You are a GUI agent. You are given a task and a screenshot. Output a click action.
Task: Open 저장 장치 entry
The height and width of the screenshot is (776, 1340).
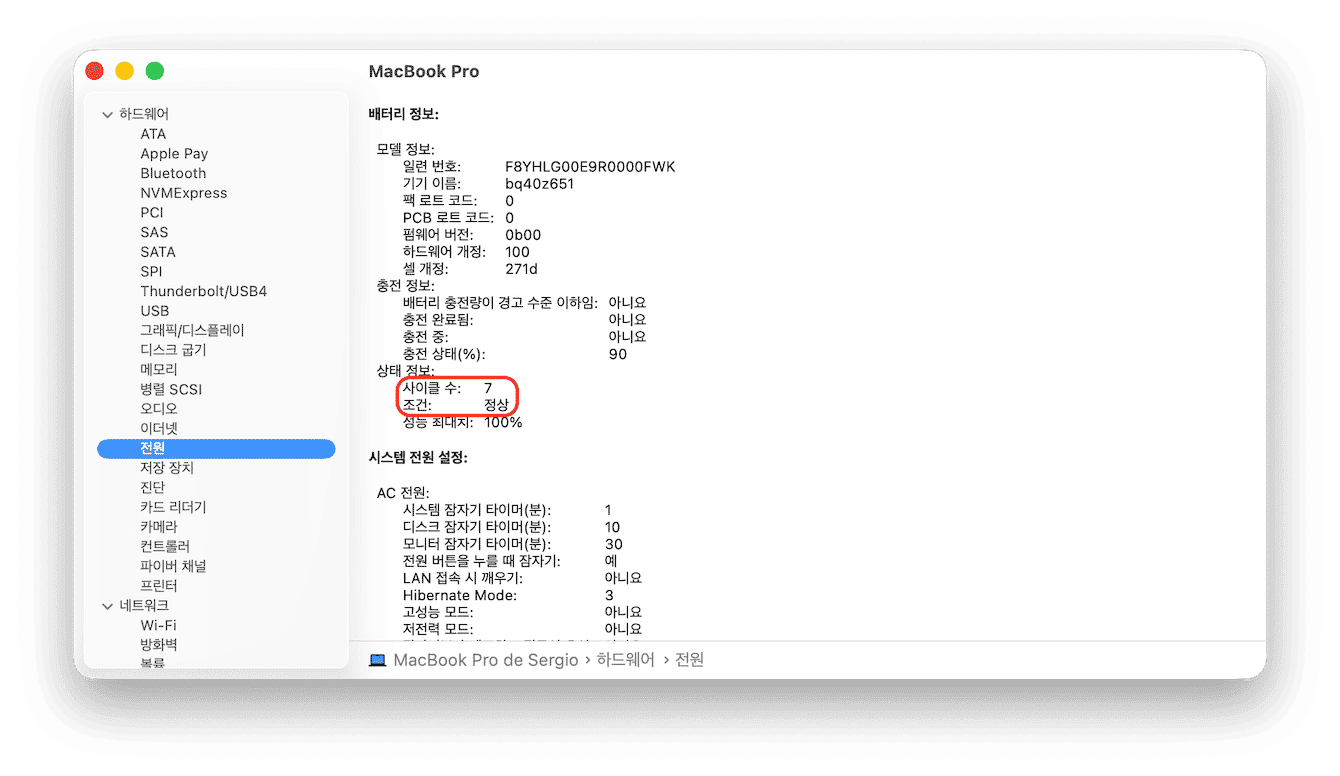pyautogui.click(x=167, y=468)
